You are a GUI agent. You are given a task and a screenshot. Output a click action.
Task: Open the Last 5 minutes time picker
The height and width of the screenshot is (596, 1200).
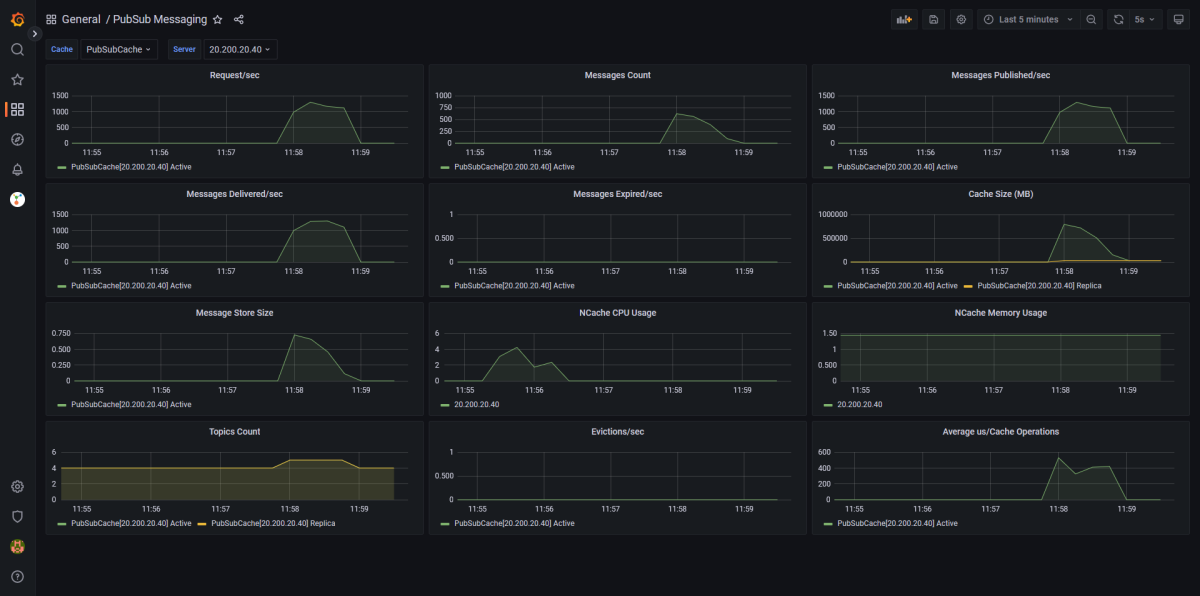pos(1028,19)
